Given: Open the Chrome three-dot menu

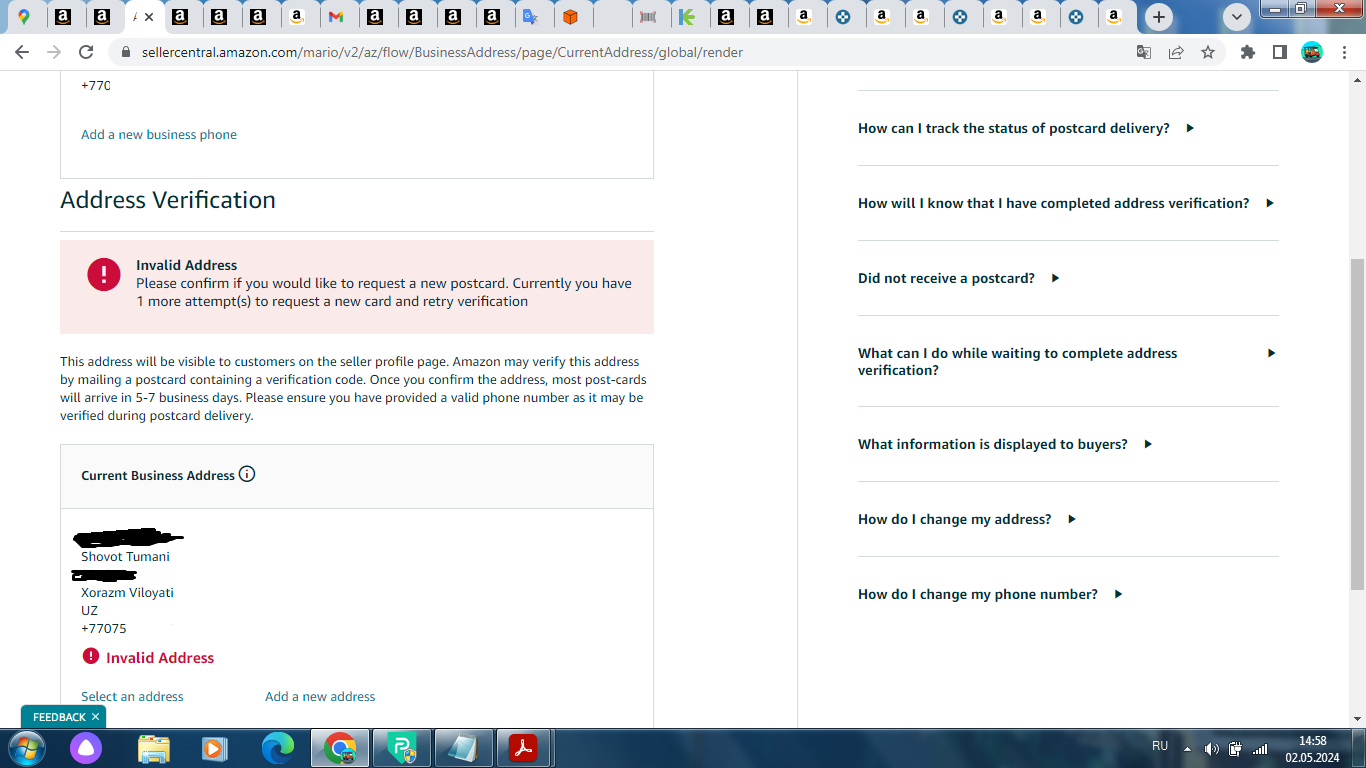Looking at the screenshot, I should pos(1343,52).
